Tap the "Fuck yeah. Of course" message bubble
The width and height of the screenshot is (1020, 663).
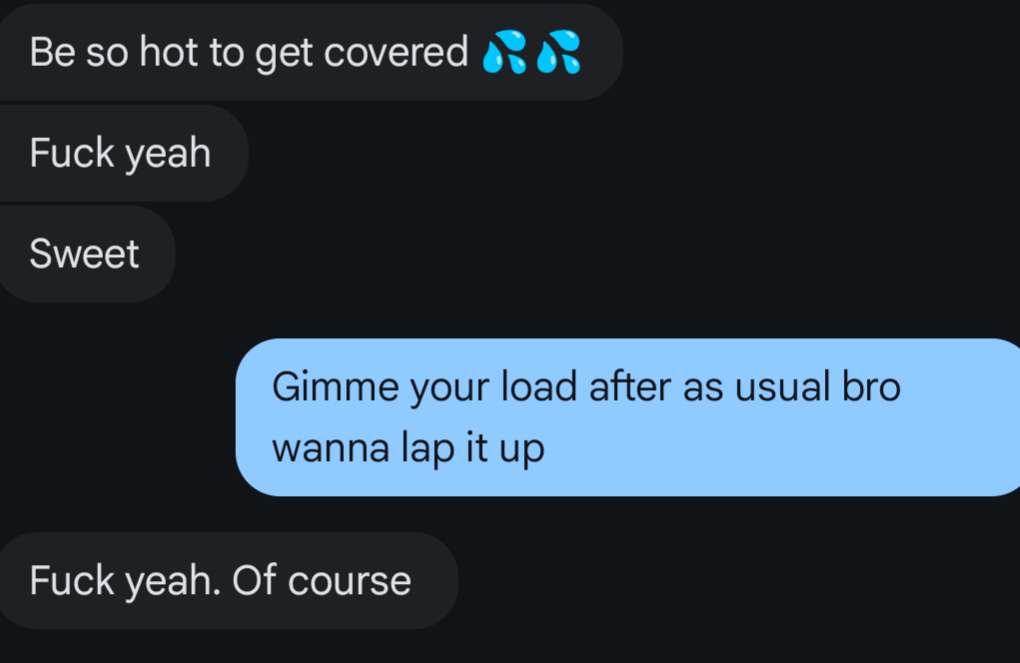click(228, 580)
